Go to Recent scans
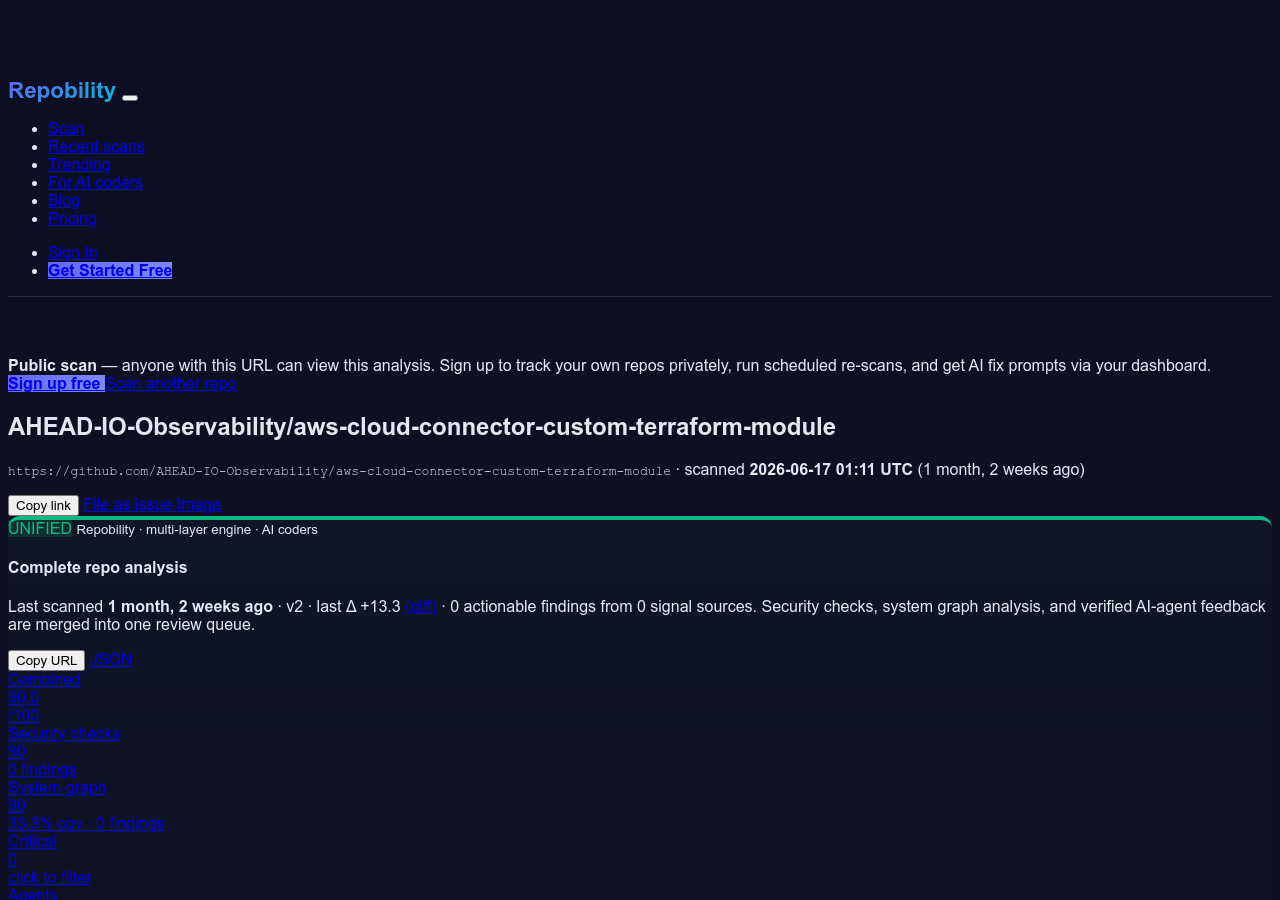The height and width of the screenshot is (900, 1280). click(x=96, y=146)
